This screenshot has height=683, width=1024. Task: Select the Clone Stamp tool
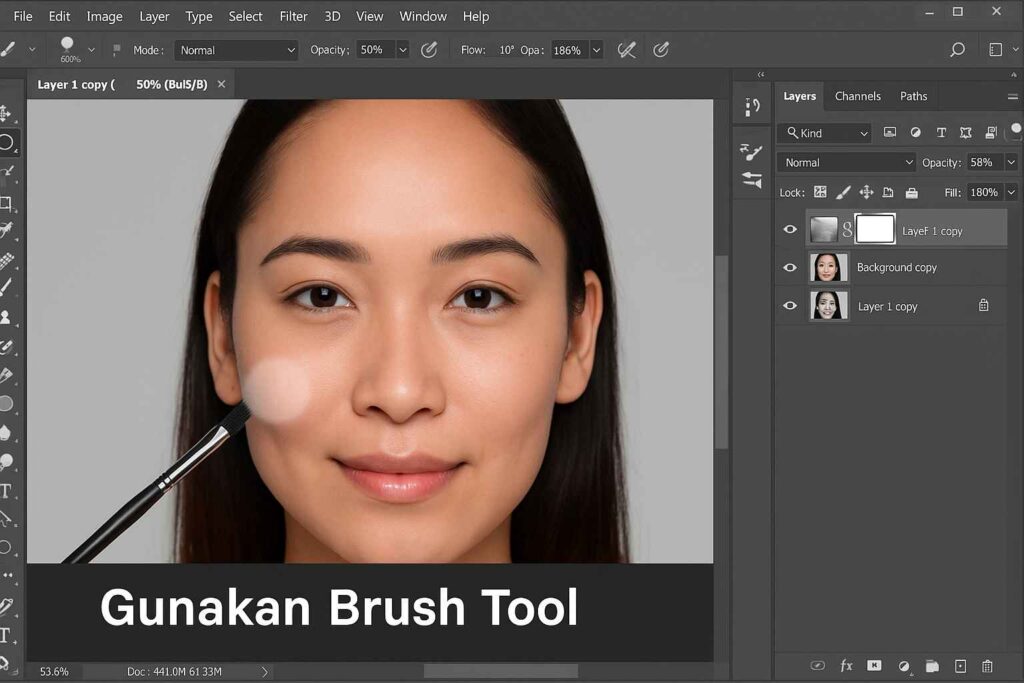point(6,317)
